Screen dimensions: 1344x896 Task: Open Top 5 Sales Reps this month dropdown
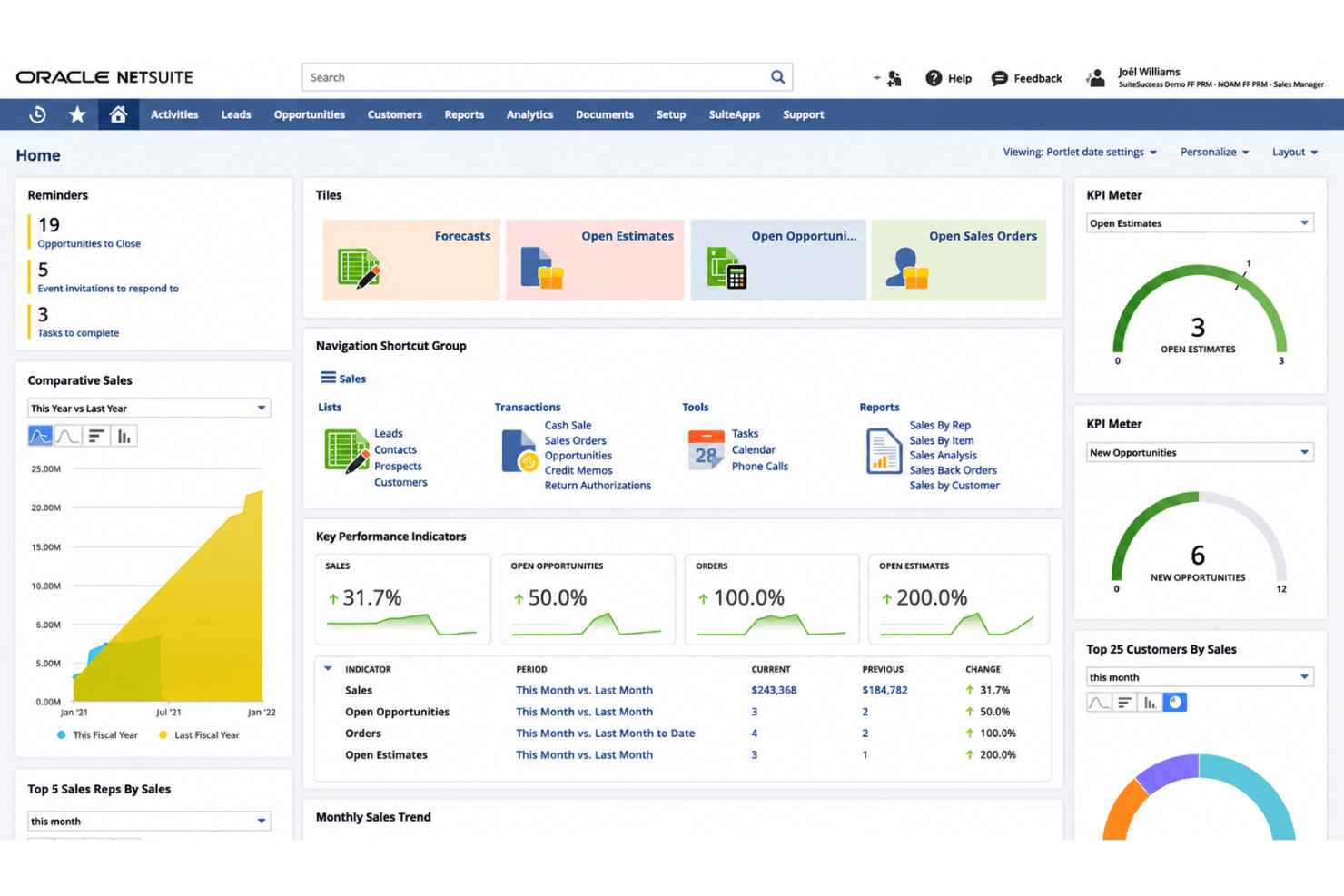click(149, 821)
